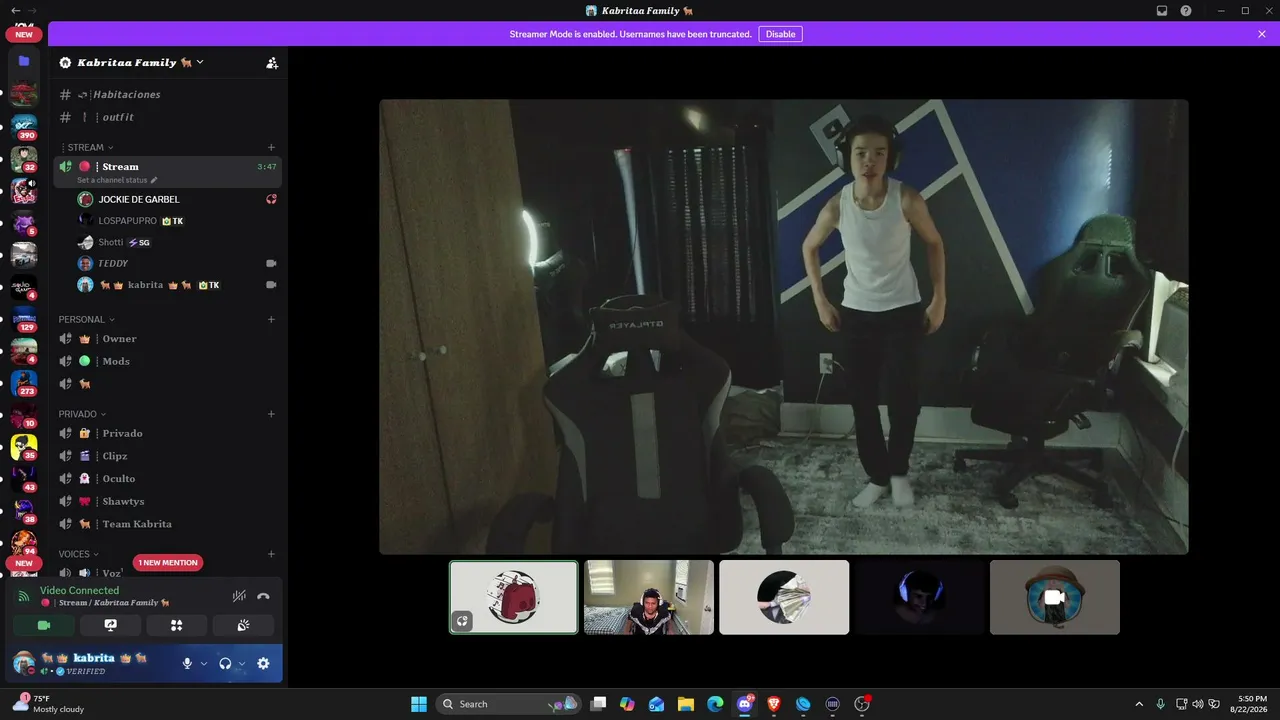
Task: Open microphone input options arrow
Action: [204, 663]
